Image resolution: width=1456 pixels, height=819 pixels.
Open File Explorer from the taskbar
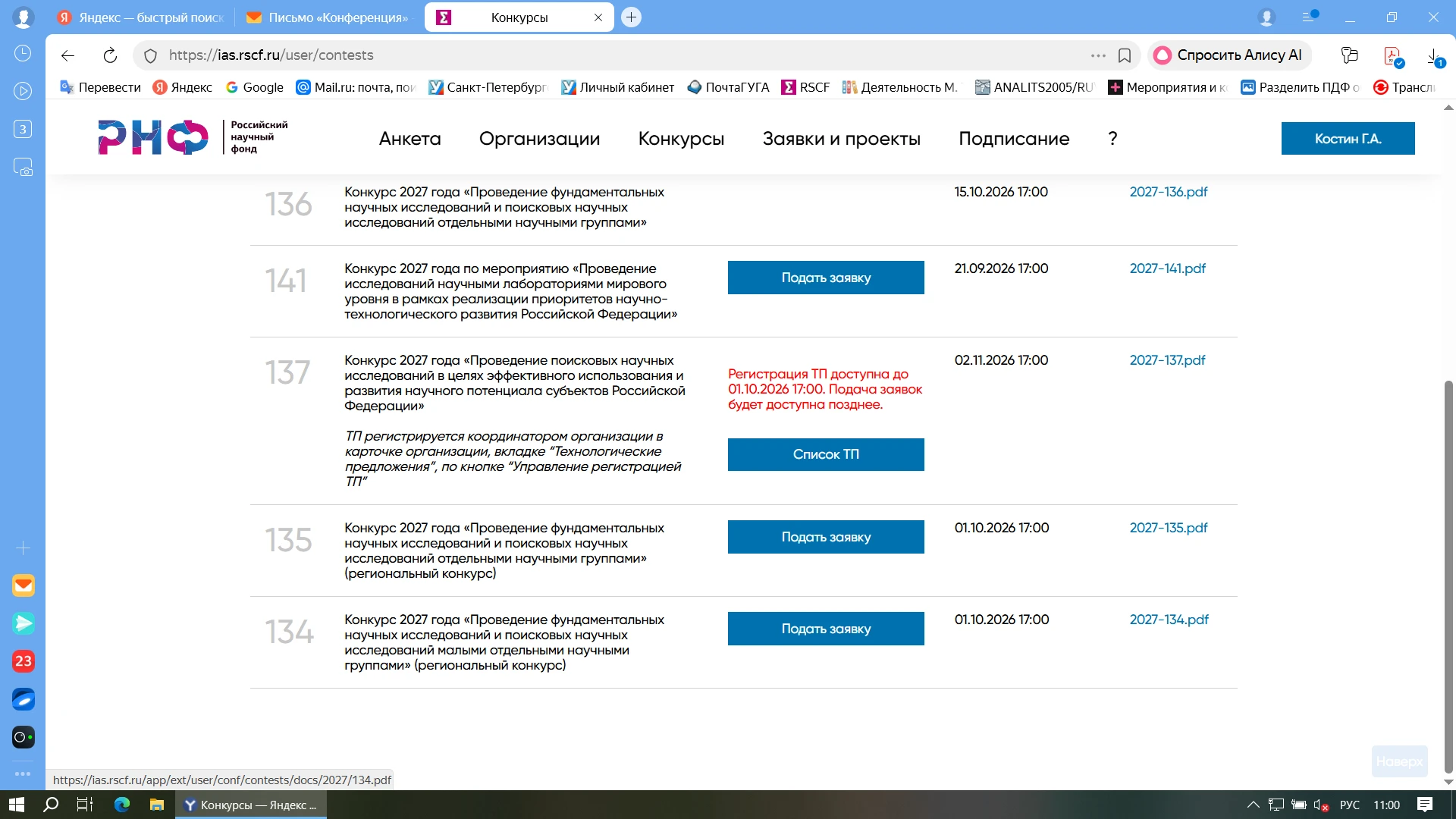[x=157, y=805]
